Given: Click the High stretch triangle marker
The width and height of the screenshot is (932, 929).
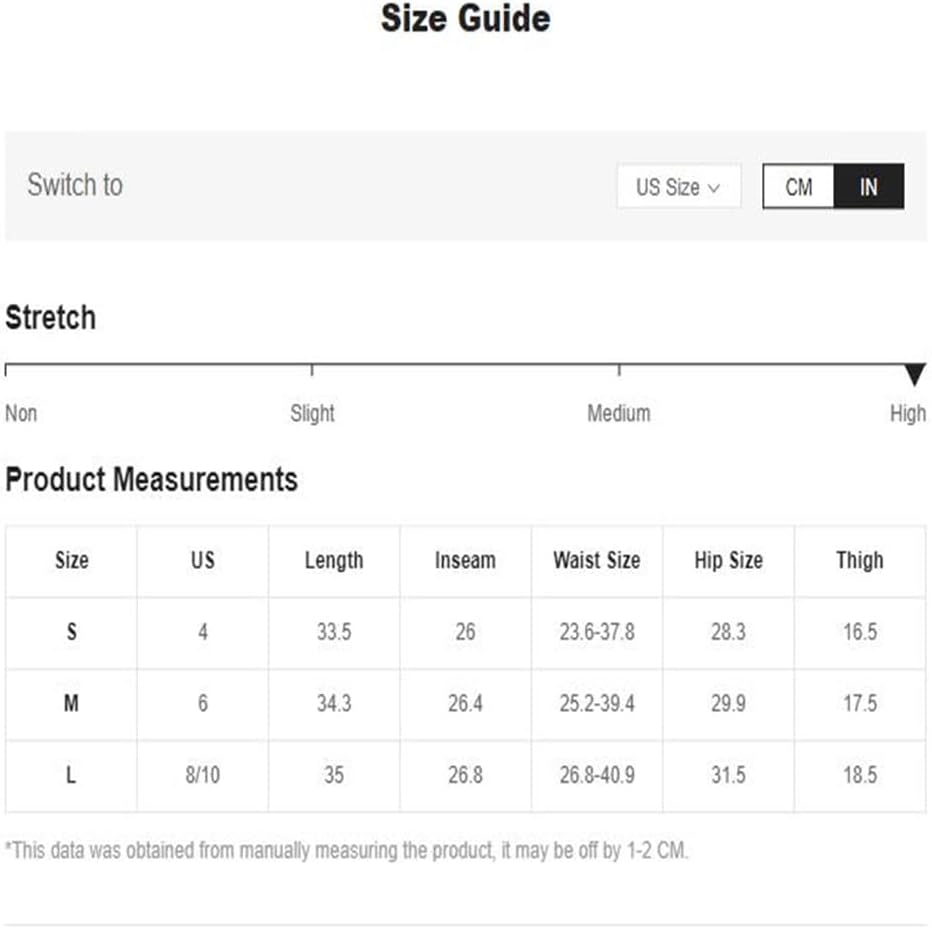Looking at the screenshot, I should pos(914,376).
